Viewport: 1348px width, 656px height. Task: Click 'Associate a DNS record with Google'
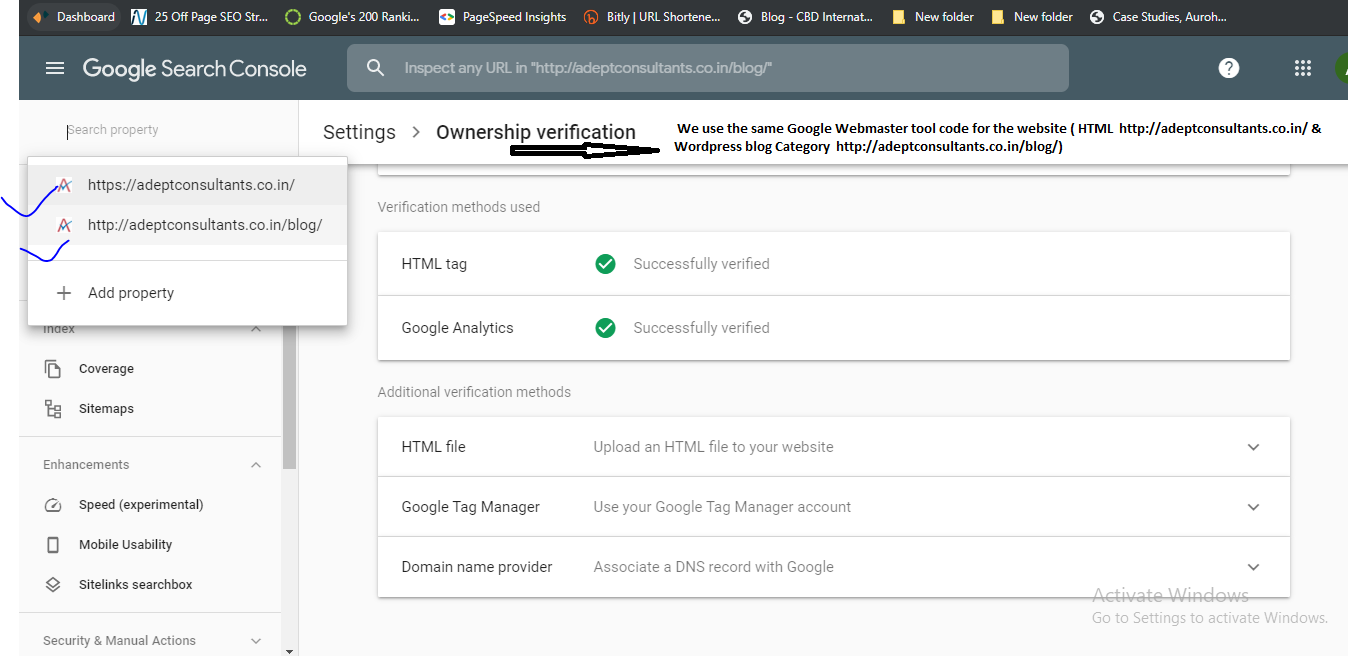click(713, 567)
